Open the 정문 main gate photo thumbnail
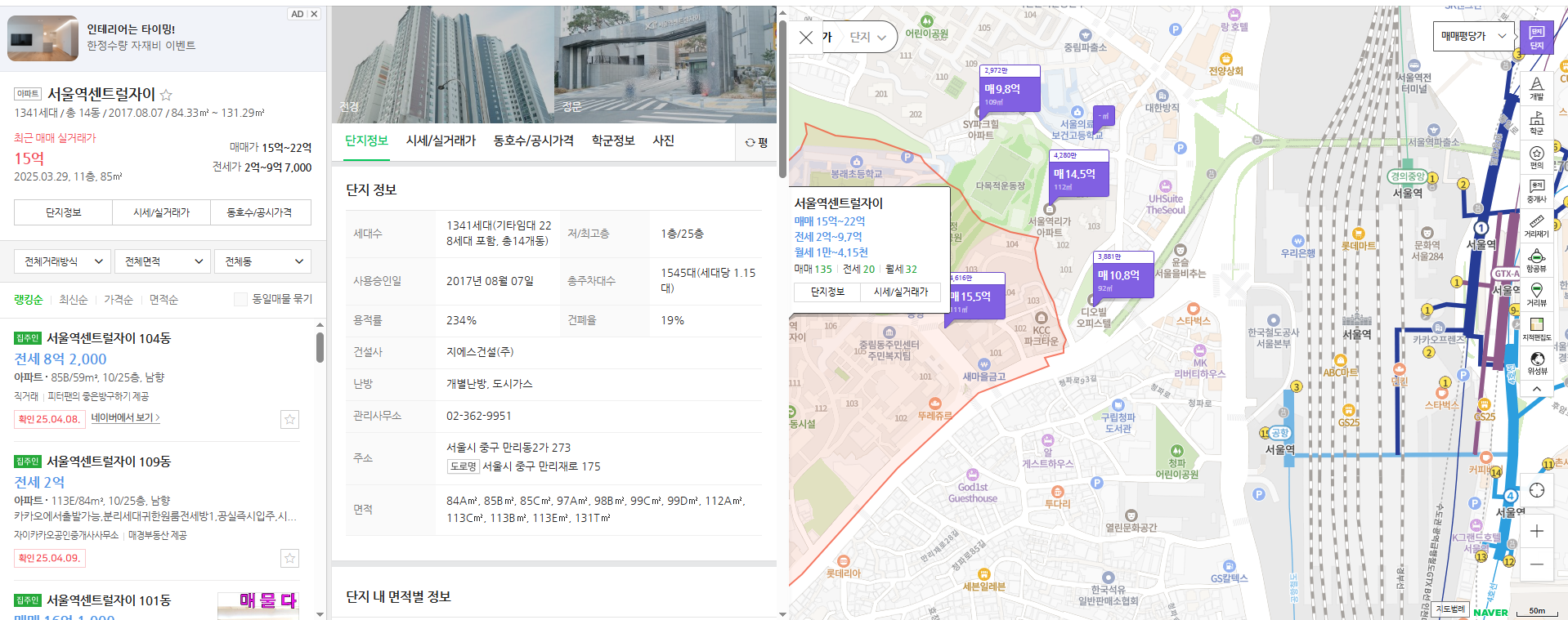The width and height of the screenshot is (1568, 620). [x=665, y=65]
